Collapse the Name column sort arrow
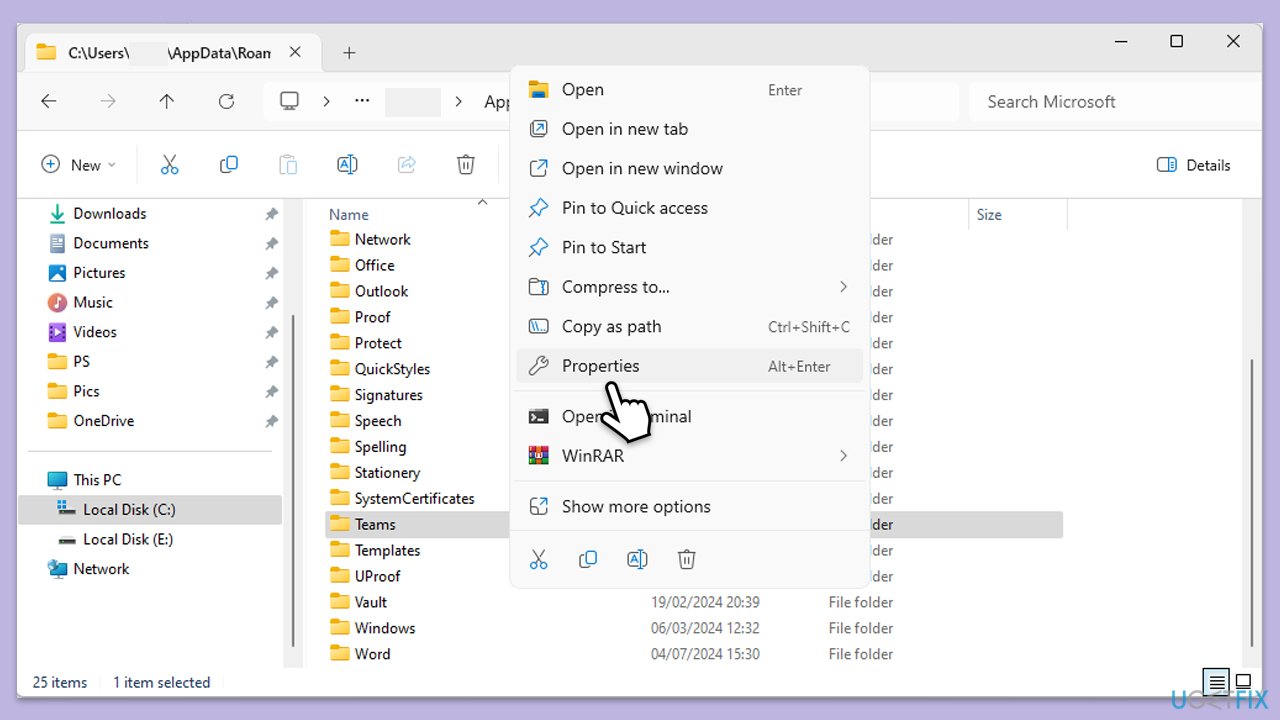1280x720 pixels. click(x=482, y=202)
